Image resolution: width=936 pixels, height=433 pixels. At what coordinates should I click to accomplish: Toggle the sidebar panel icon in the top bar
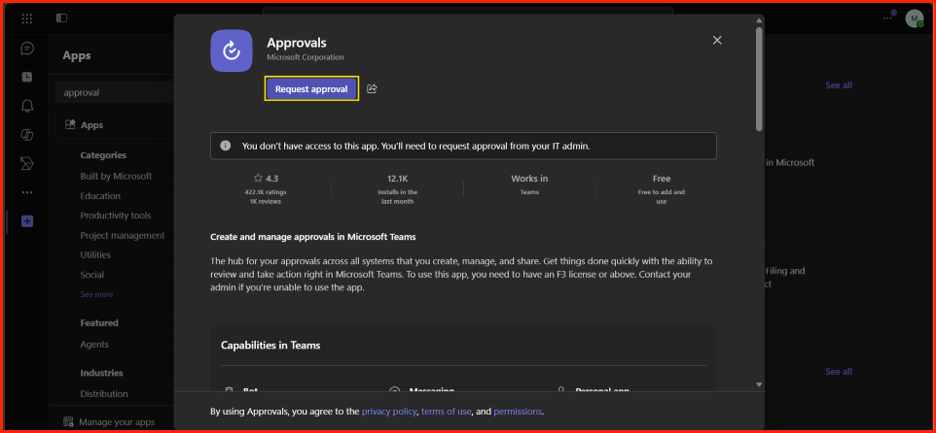tap(61, 18)
